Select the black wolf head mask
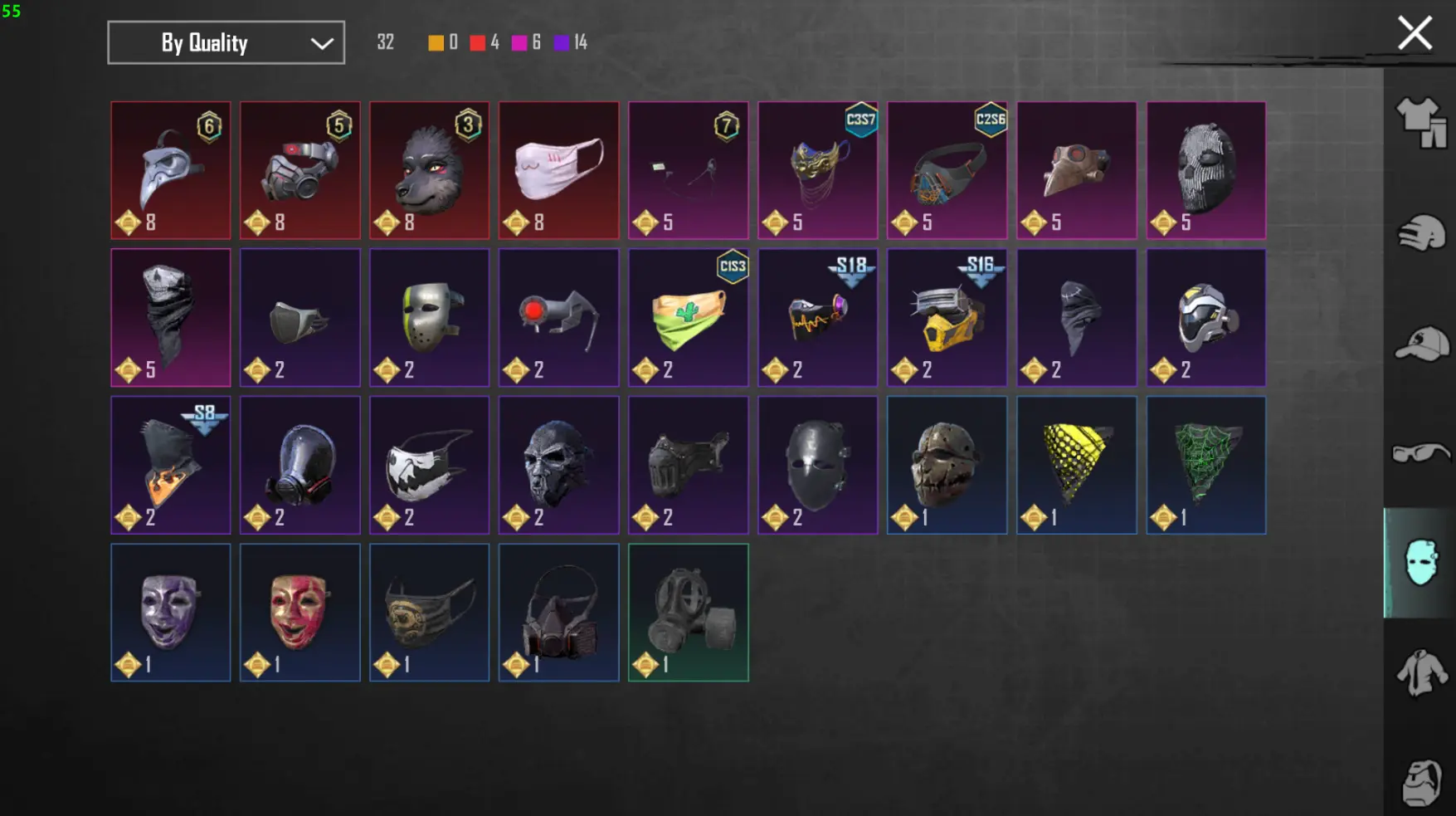The image size is (1456, 816). (x=430, y=170)
